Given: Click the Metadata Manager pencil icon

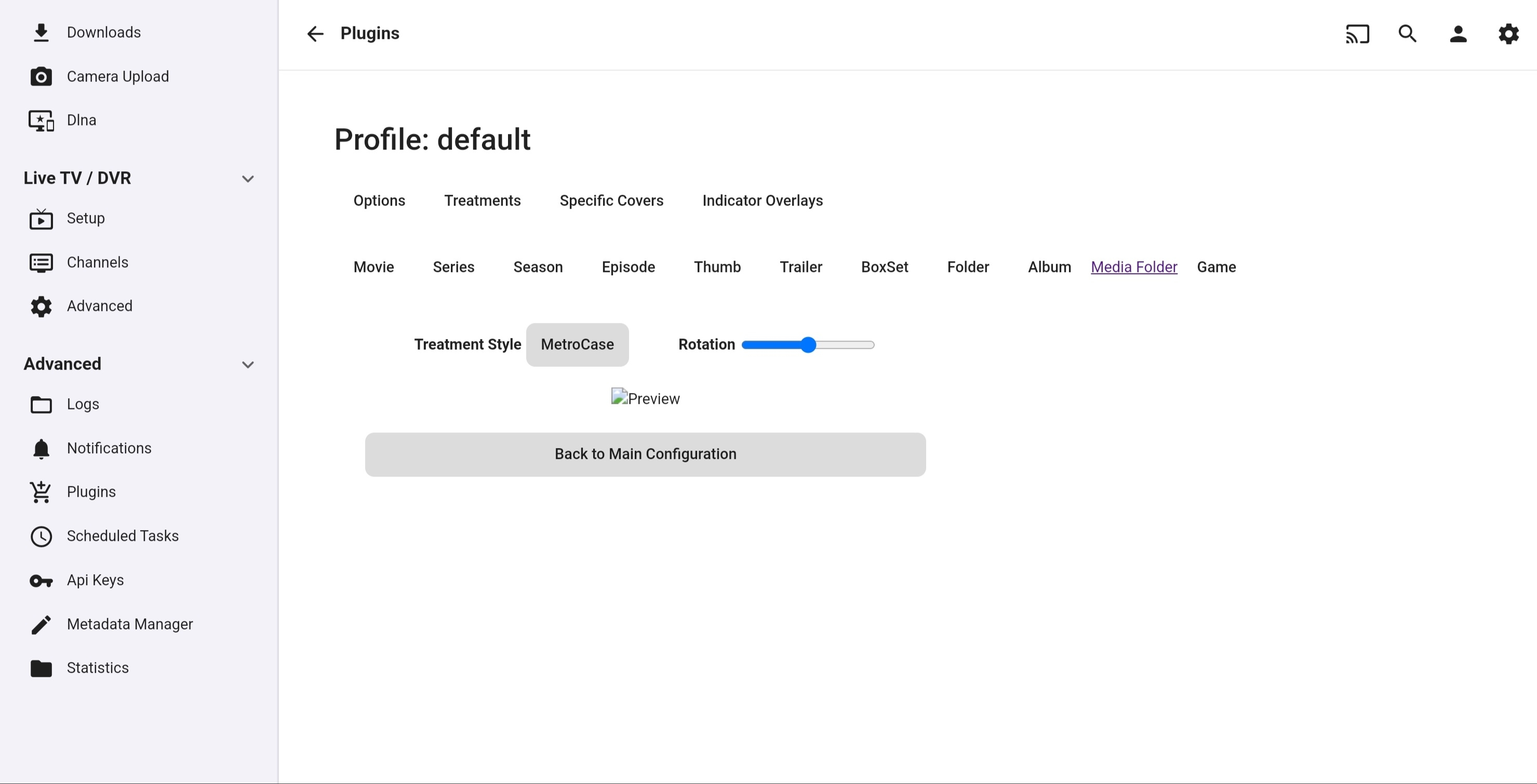Looking at the screenshot, I should [41, 624].
